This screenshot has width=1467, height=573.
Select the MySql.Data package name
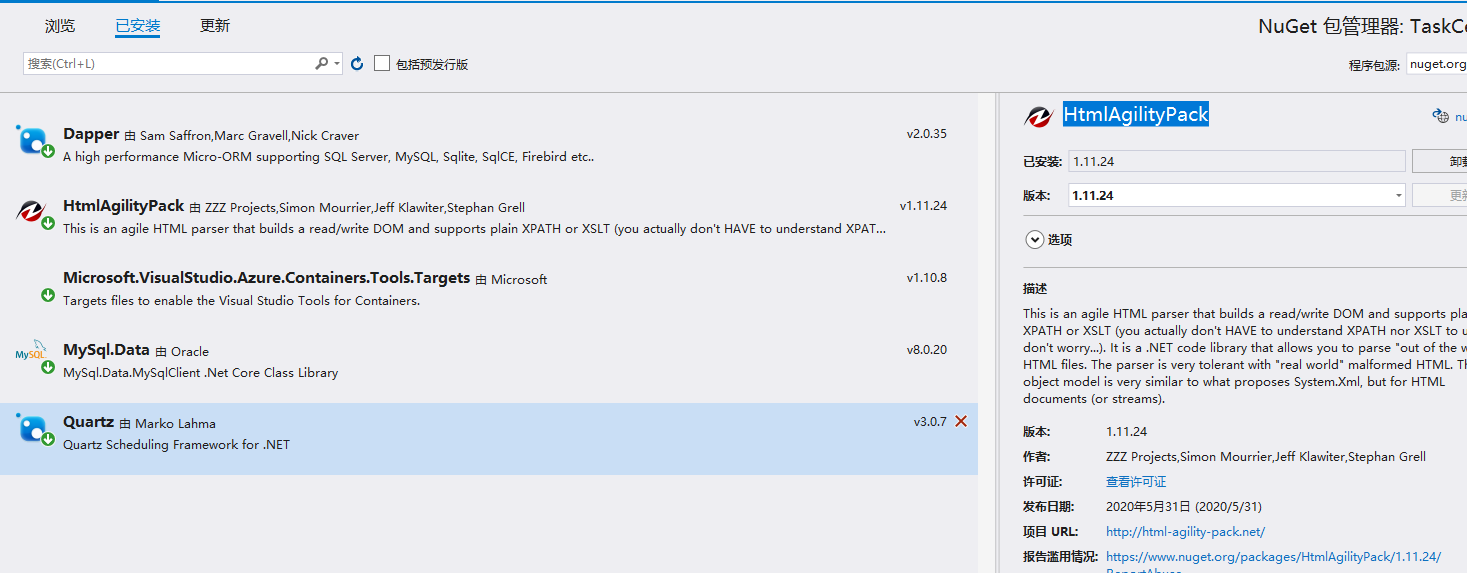[x=106, y=350]
